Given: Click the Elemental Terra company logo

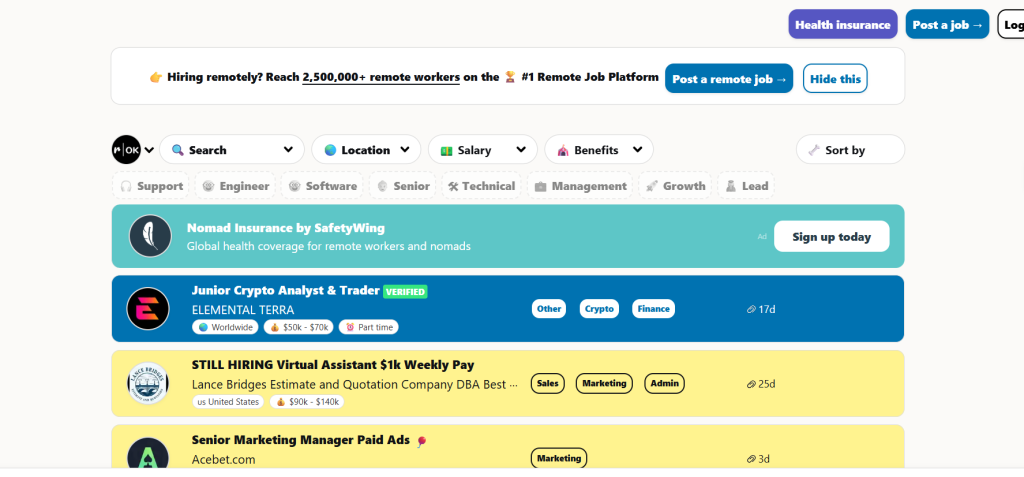Looking at the screenshot, I should (x=148, y=309).
